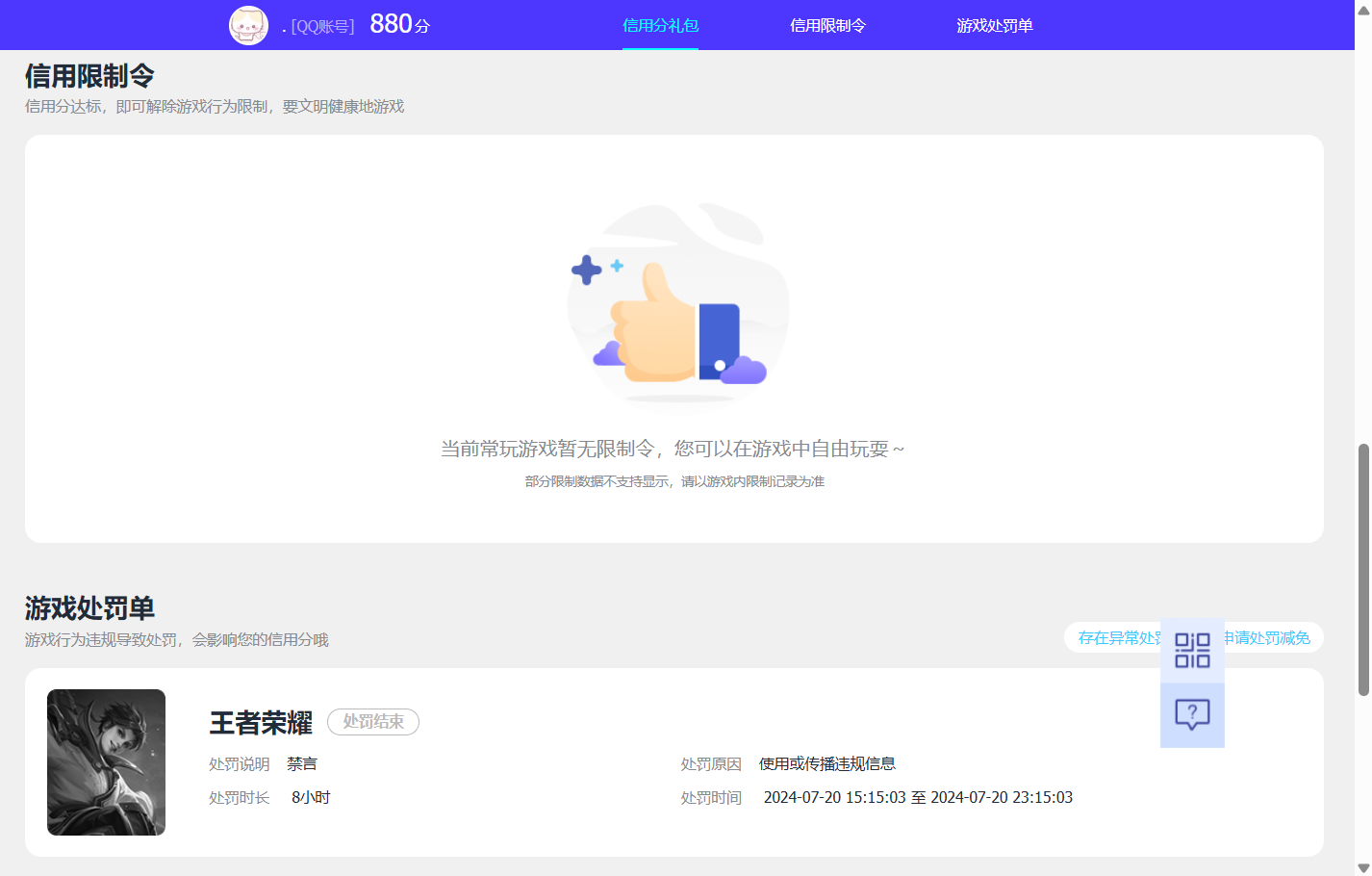Switch to the 信用分礼包 tab
Screen dimensions: 1372x876
pos(660,26)
